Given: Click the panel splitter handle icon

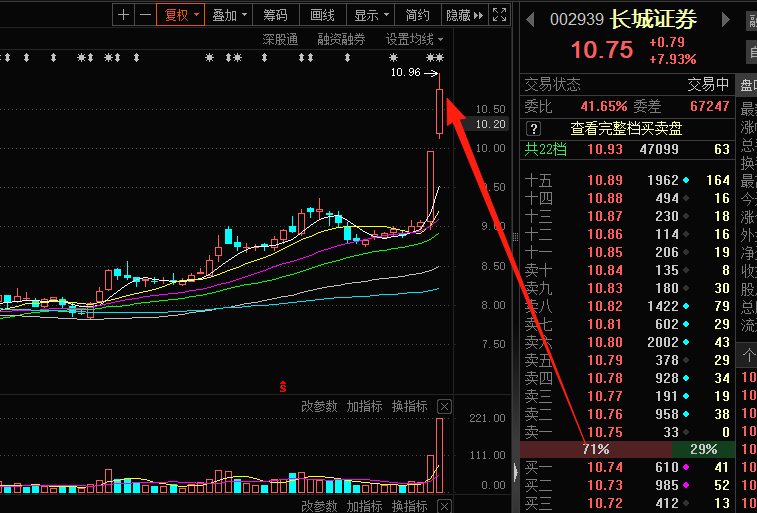Looking at the screenshot, I should tap(515, 236).
